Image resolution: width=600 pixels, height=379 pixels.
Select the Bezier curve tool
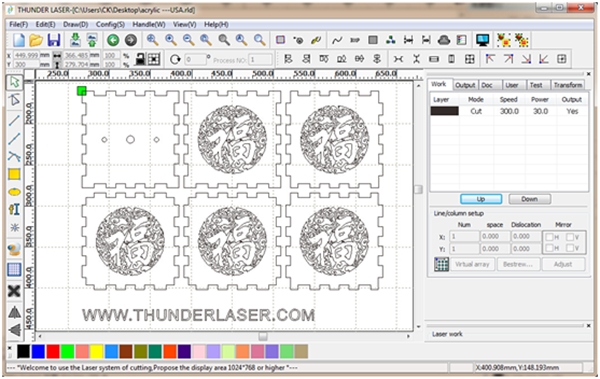[14, 156]
